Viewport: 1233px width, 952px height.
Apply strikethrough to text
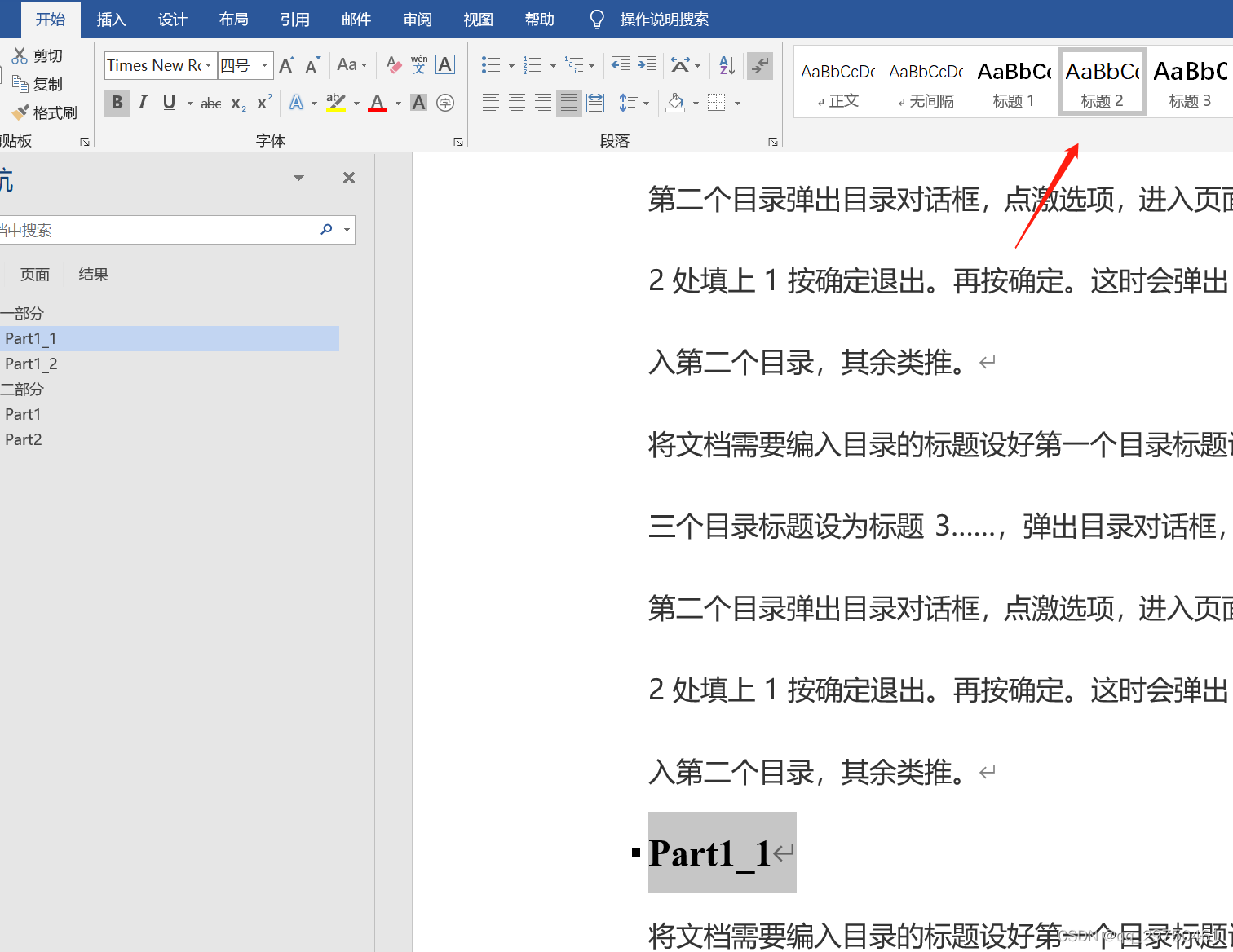point(211,104)
